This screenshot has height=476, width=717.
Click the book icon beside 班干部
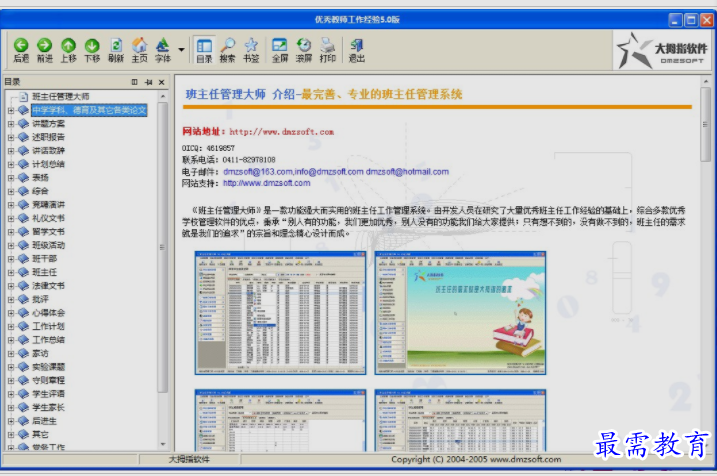pyautogui.click(x=23, y=259)
